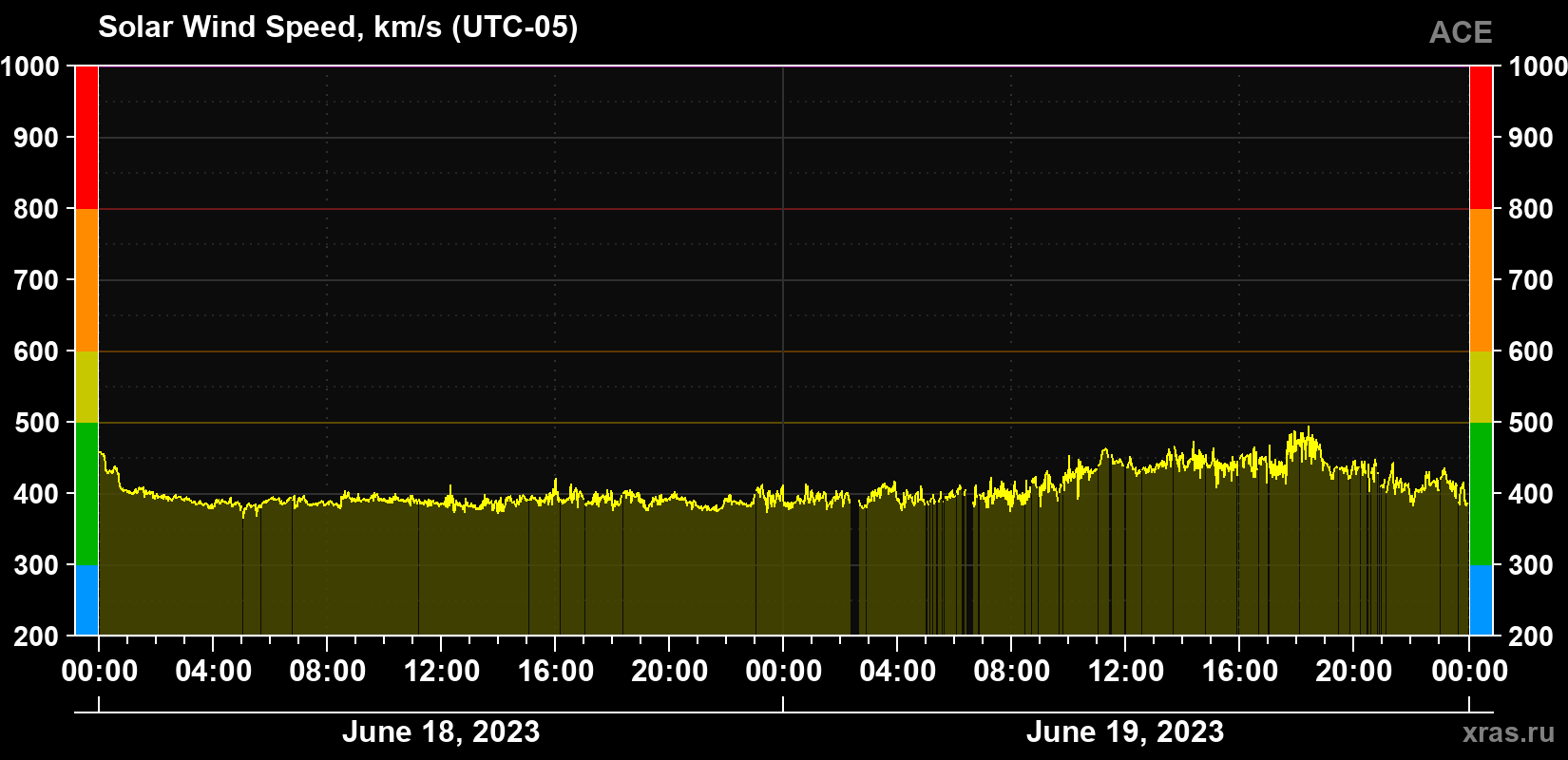Click the central 00:00 midnight time label
This screenshot has height=760, width=1568.
tap(784, 671)
